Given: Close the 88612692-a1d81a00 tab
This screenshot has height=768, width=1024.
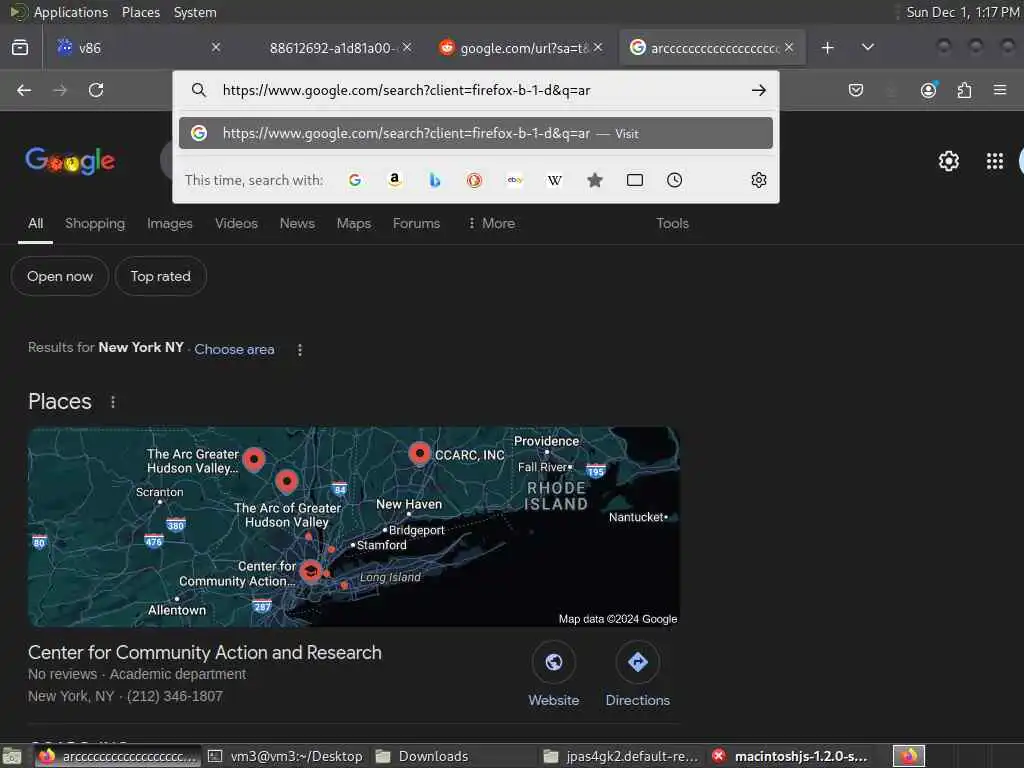Looking at the screenshot, I should (407, 47).
